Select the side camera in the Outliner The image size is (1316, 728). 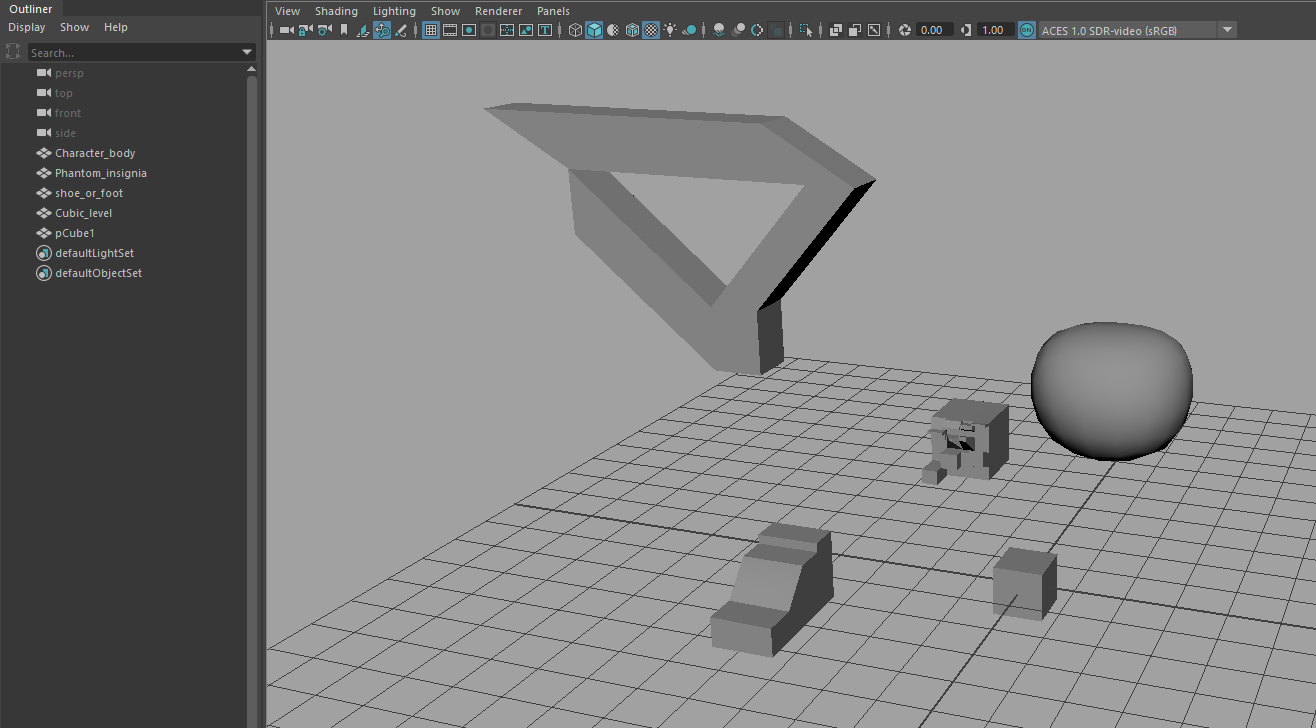pos(65,133)
